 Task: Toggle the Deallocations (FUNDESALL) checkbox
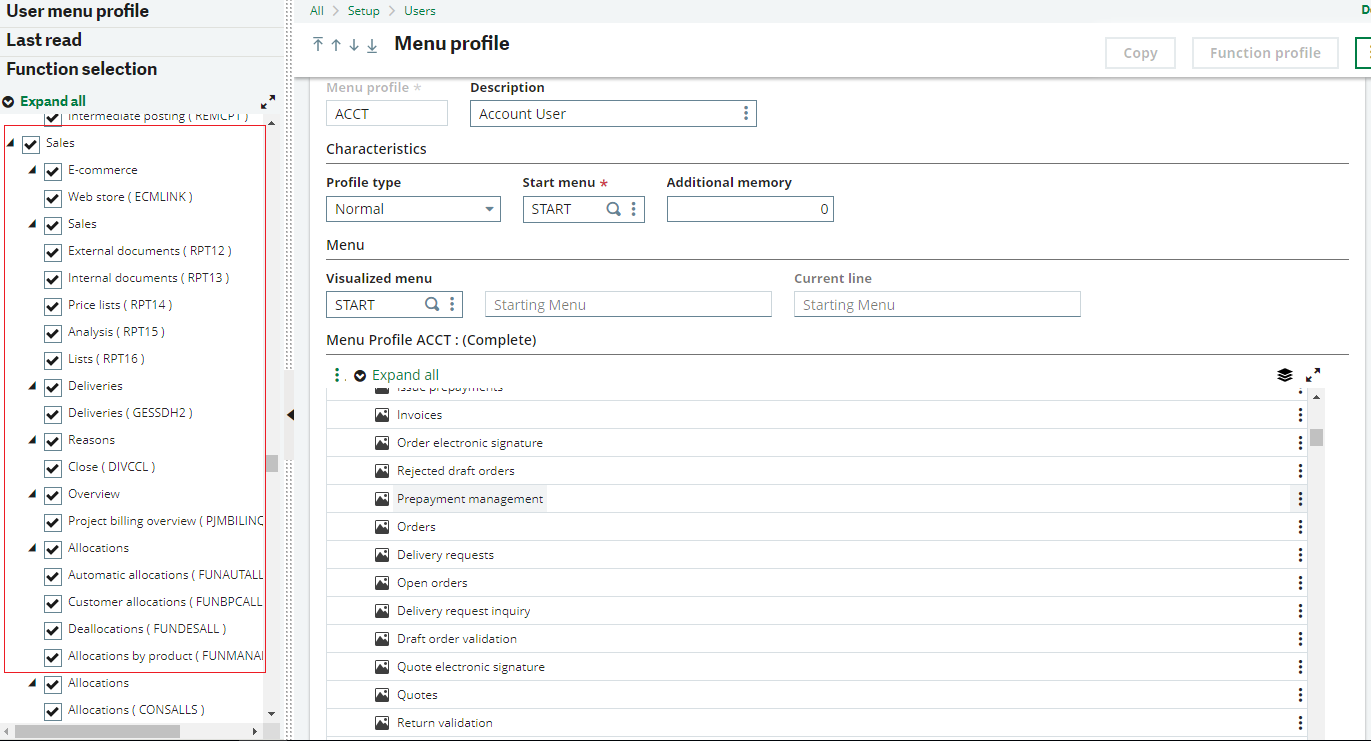pyautogui.click(x=51, y=629)
